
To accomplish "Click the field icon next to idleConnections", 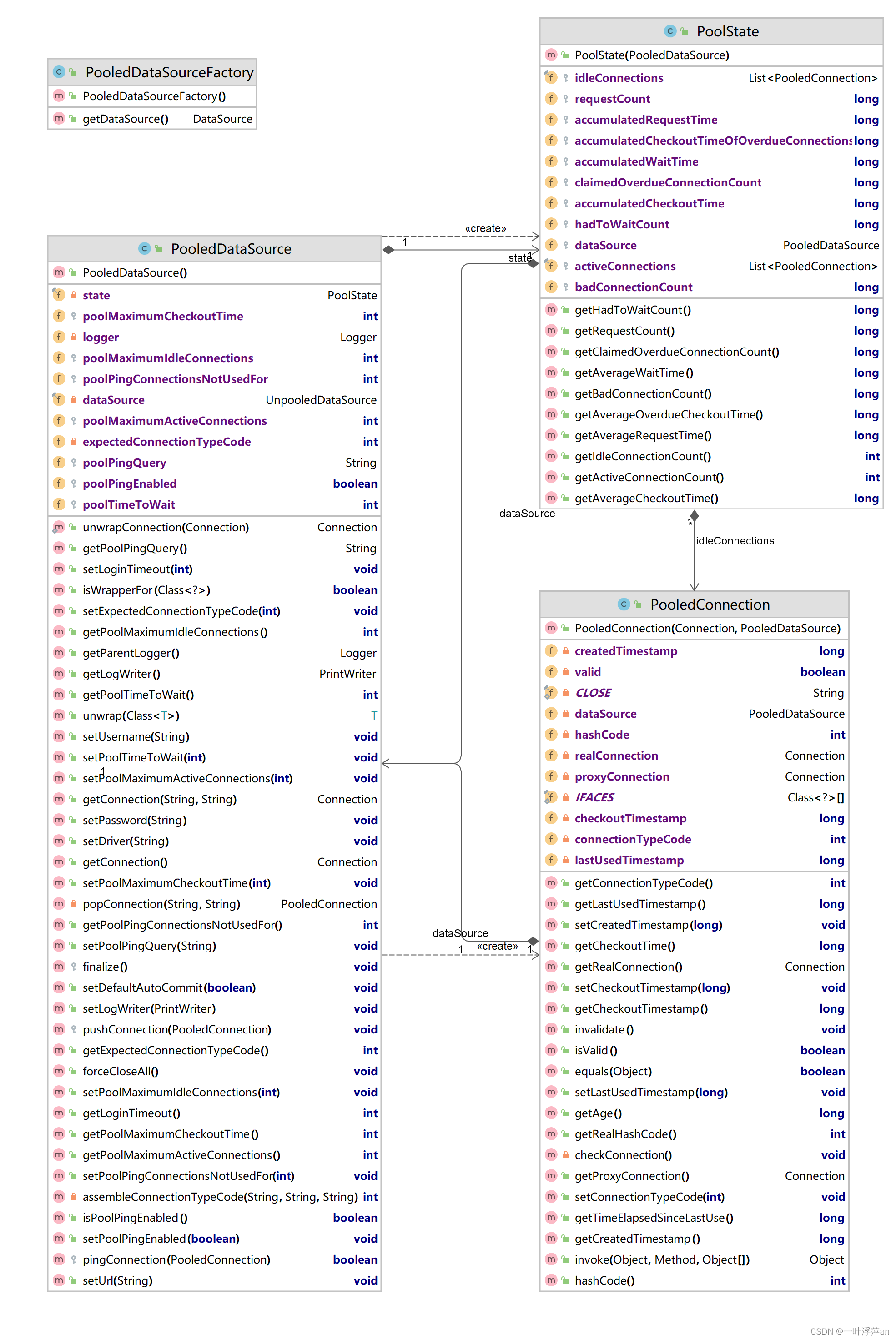I will tap(551, 77).
